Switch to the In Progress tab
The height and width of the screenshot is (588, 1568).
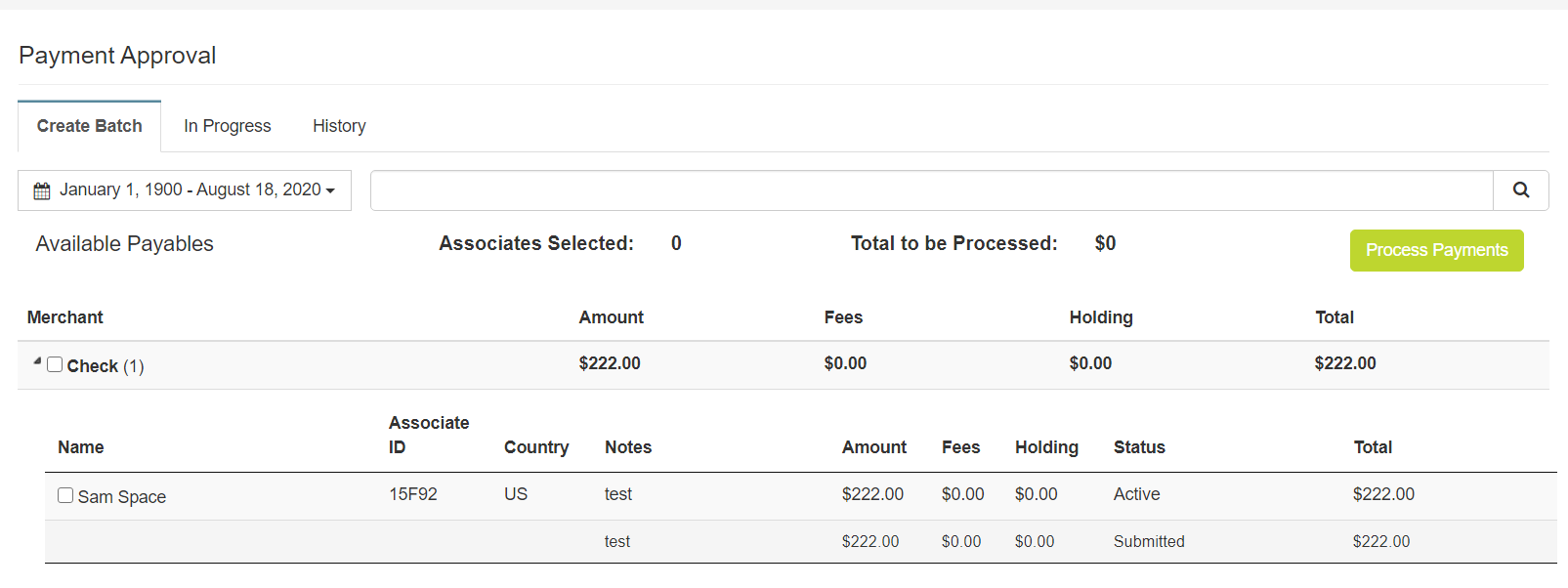click(227, 126)
